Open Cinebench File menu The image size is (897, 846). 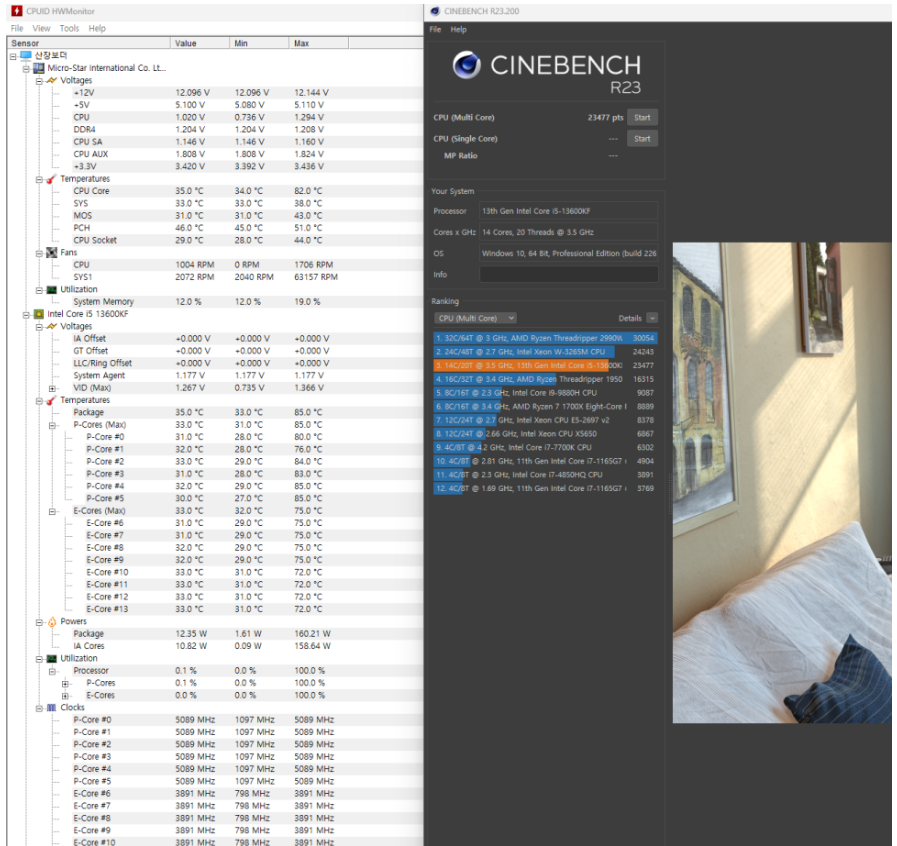click(x=435, y=29)
